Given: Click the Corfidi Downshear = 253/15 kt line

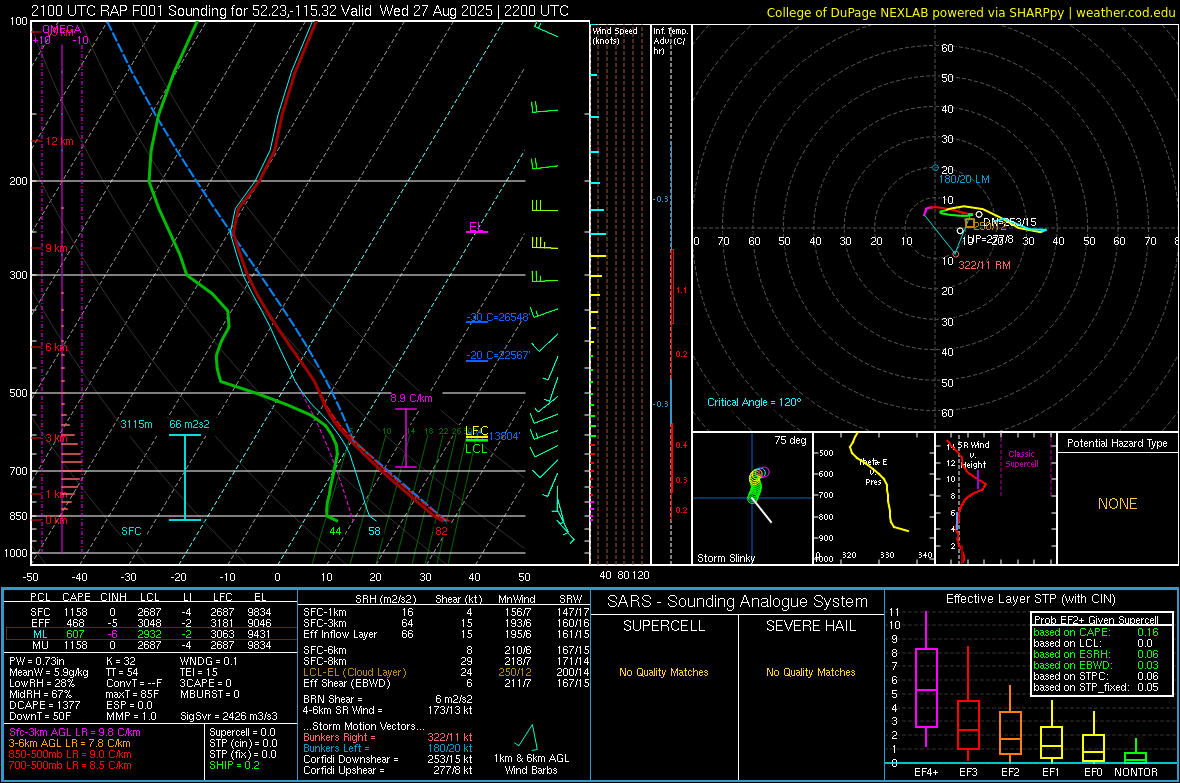Looking at the screenshot, I should (388, 759).
